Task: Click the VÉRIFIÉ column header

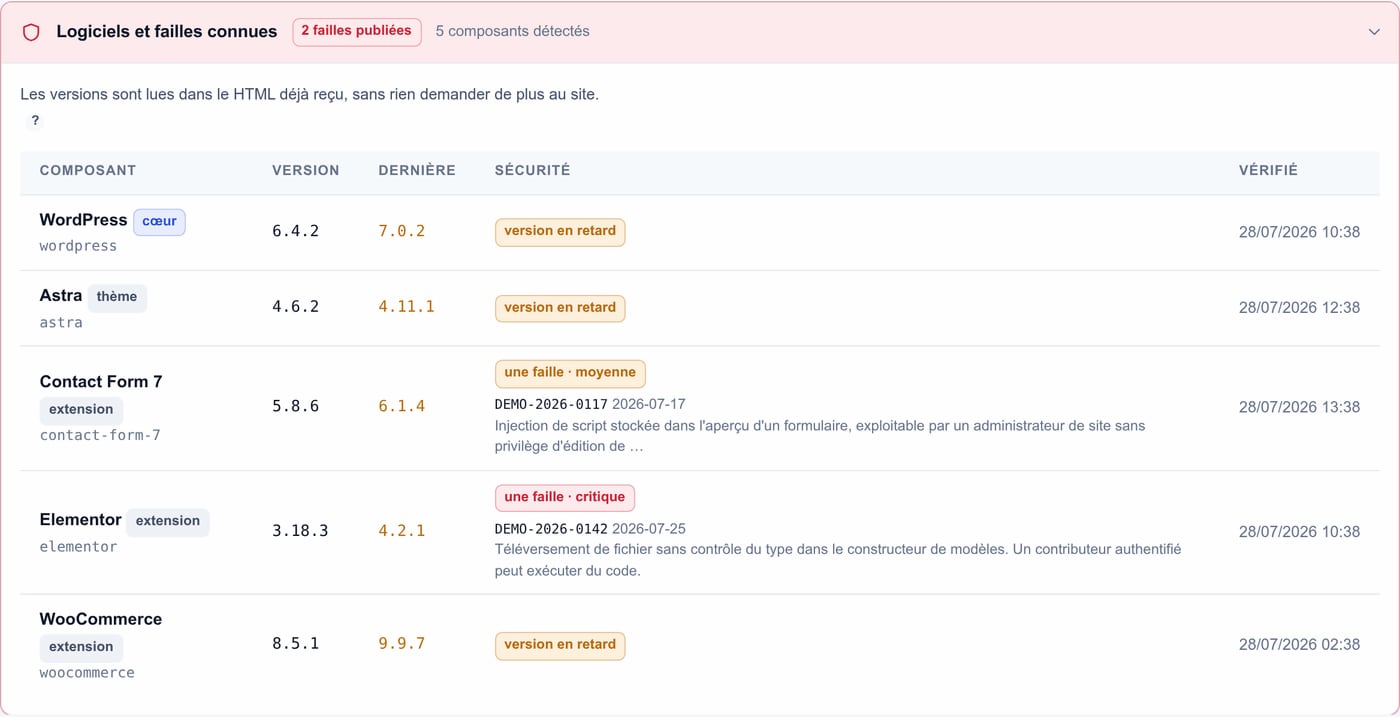Action: pyautogui.click(x=1268, y=171)
